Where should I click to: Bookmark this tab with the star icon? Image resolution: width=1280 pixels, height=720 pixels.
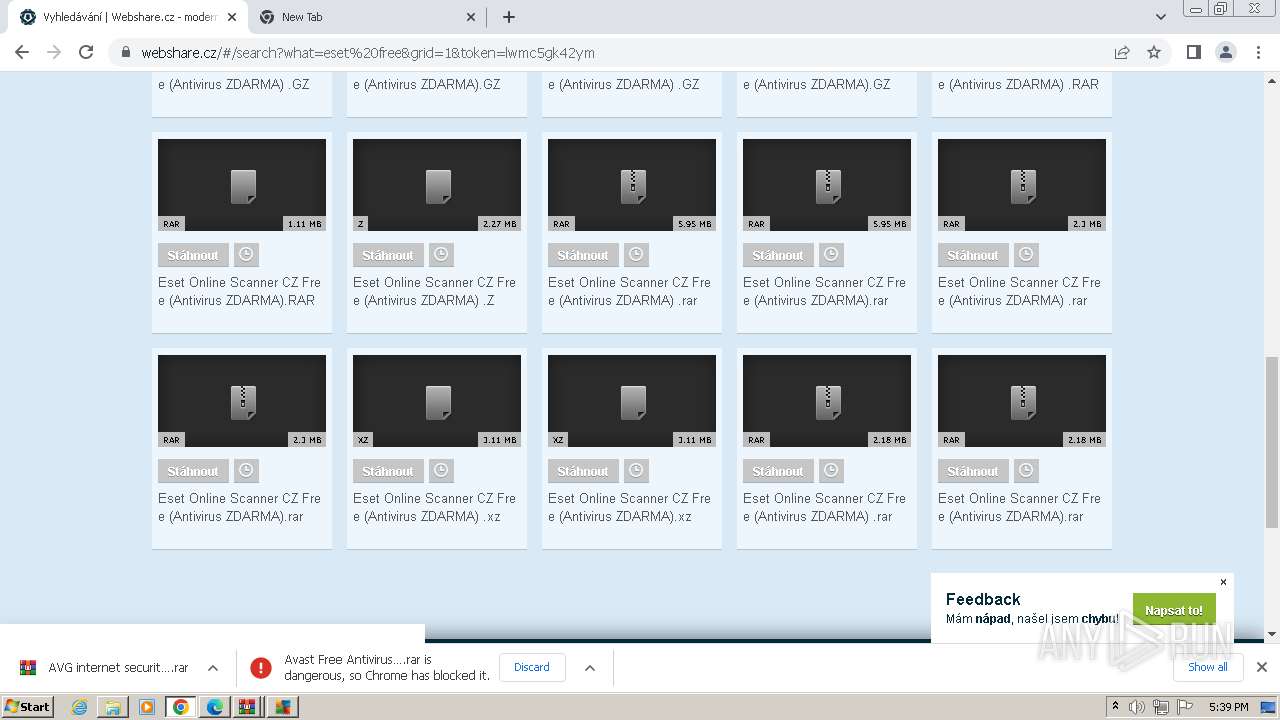click(x=1154, y=52)
